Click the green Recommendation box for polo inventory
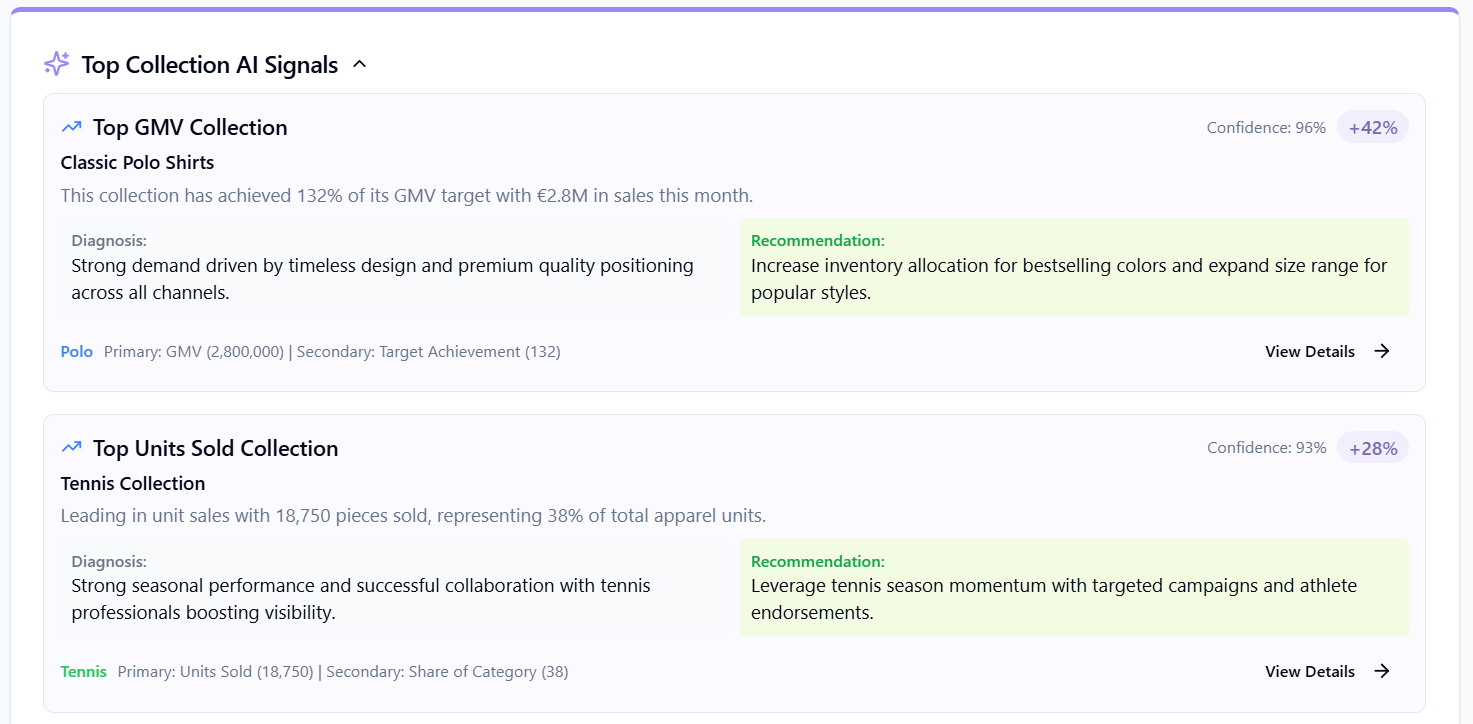 (x=1074, y=267)
